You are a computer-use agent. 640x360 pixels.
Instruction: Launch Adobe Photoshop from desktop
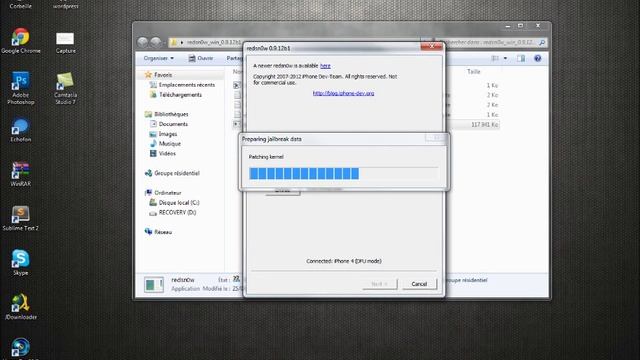coord(20,88)
